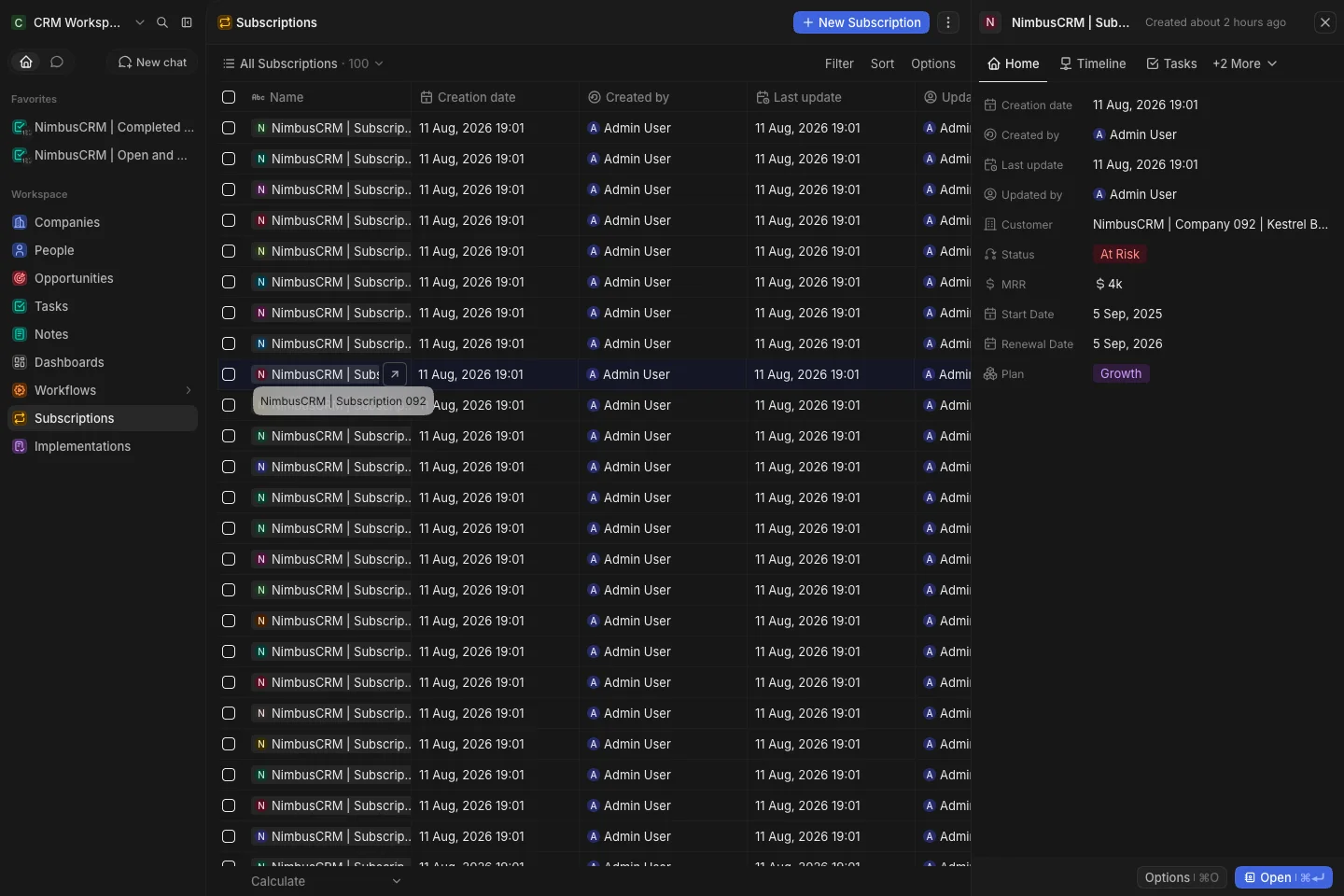This screenshot has width=1344, height=896.
Task: Open Dashboards icon in workspace list
Action: point(20,362)
